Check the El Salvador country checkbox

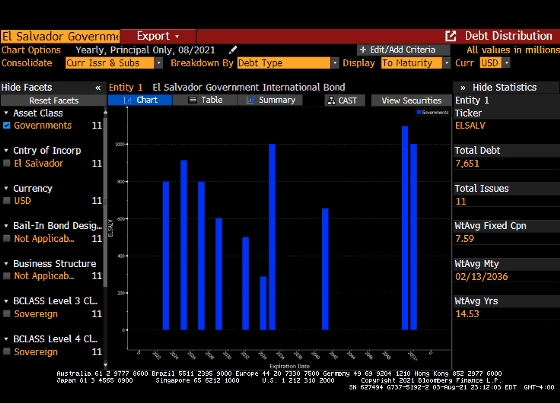point(6,163)
